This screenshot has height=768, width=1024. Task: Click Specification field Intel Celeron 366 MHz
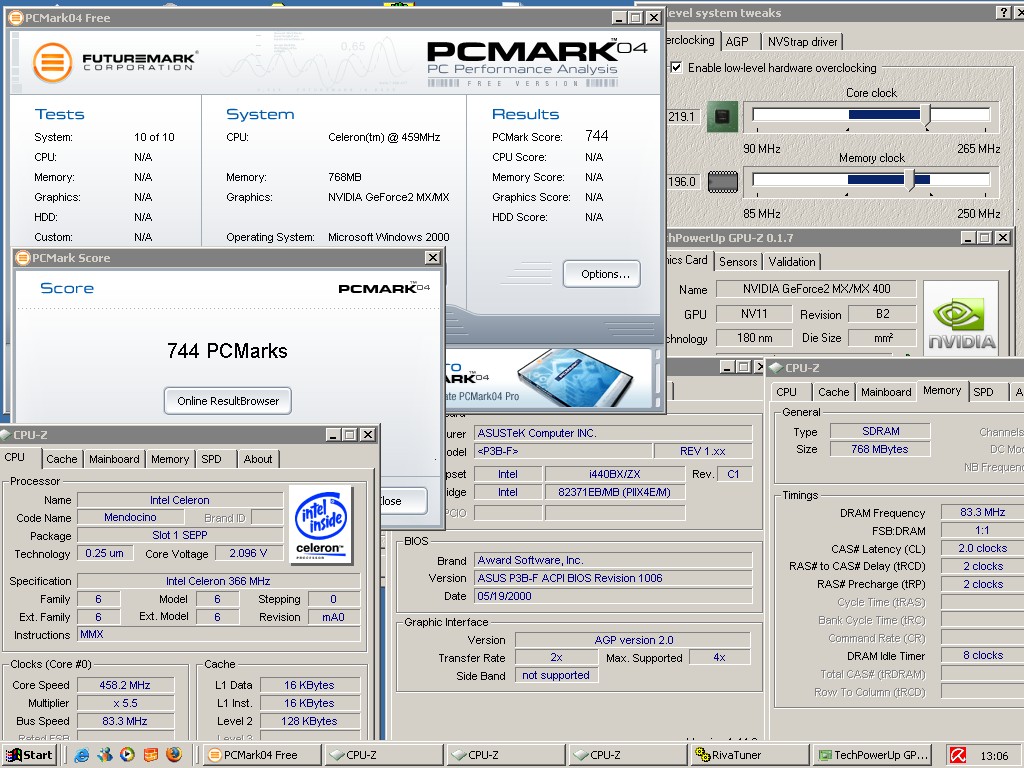pyautogui.click(x=218, y=581)
